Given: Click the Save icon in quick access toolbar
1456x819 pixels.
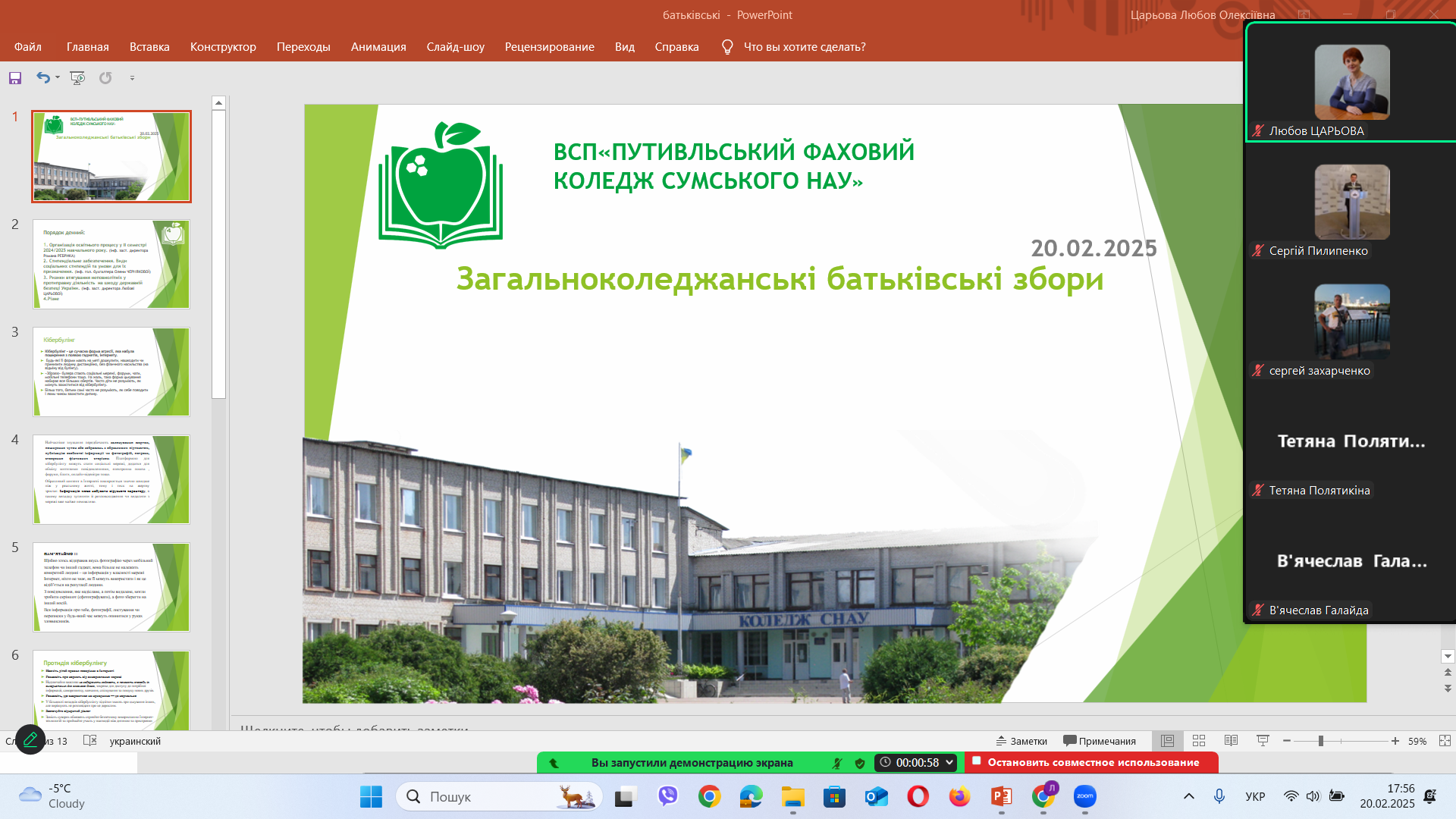Looking at the screenshot, I should tap(15, 78).
